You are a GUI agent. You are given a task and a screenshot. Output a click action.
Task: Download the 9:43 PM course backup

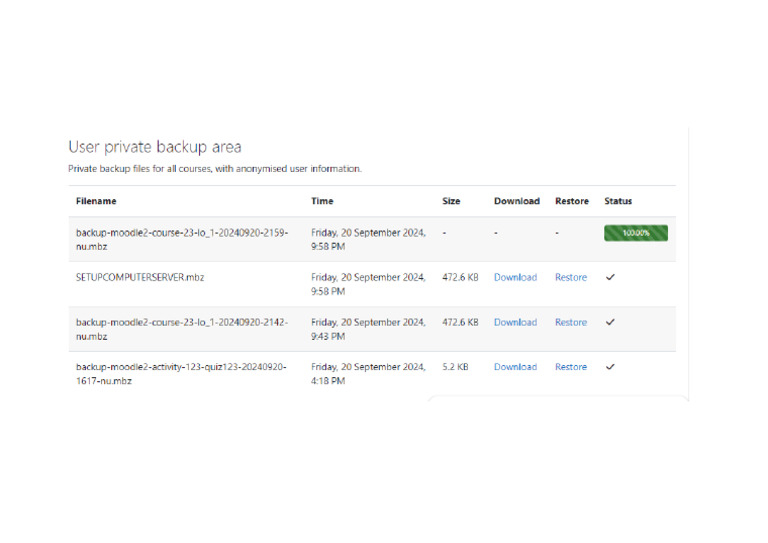[515, 323]
